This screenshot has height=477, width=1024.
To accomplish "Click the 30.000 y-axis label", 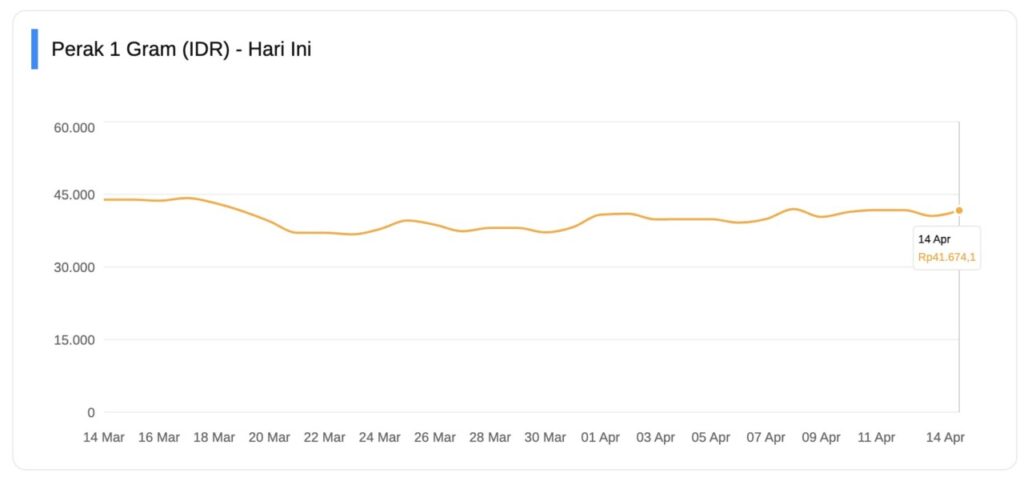I will pyautogui.click(x=73, y=267).
